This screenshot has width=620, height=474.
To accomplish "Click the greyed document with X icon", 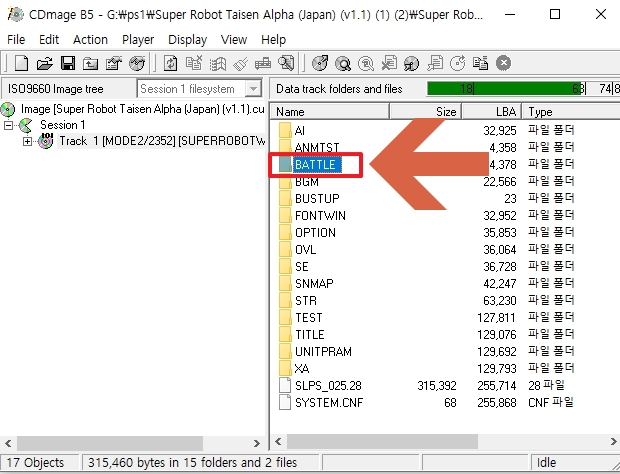I will [x=389, y=63].
